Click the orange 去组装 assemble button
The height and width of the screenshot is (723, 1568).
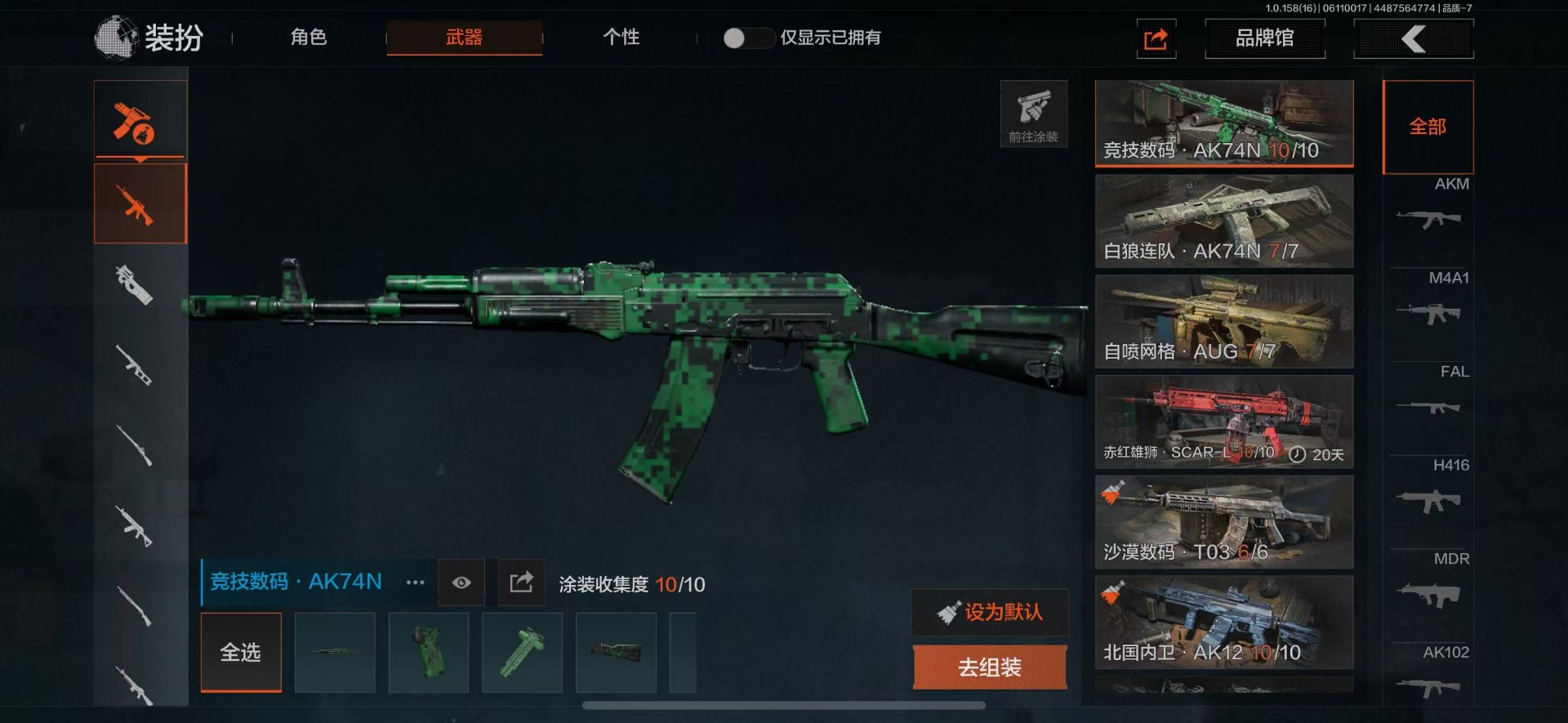pyautogui.click(x=990, y=667)
